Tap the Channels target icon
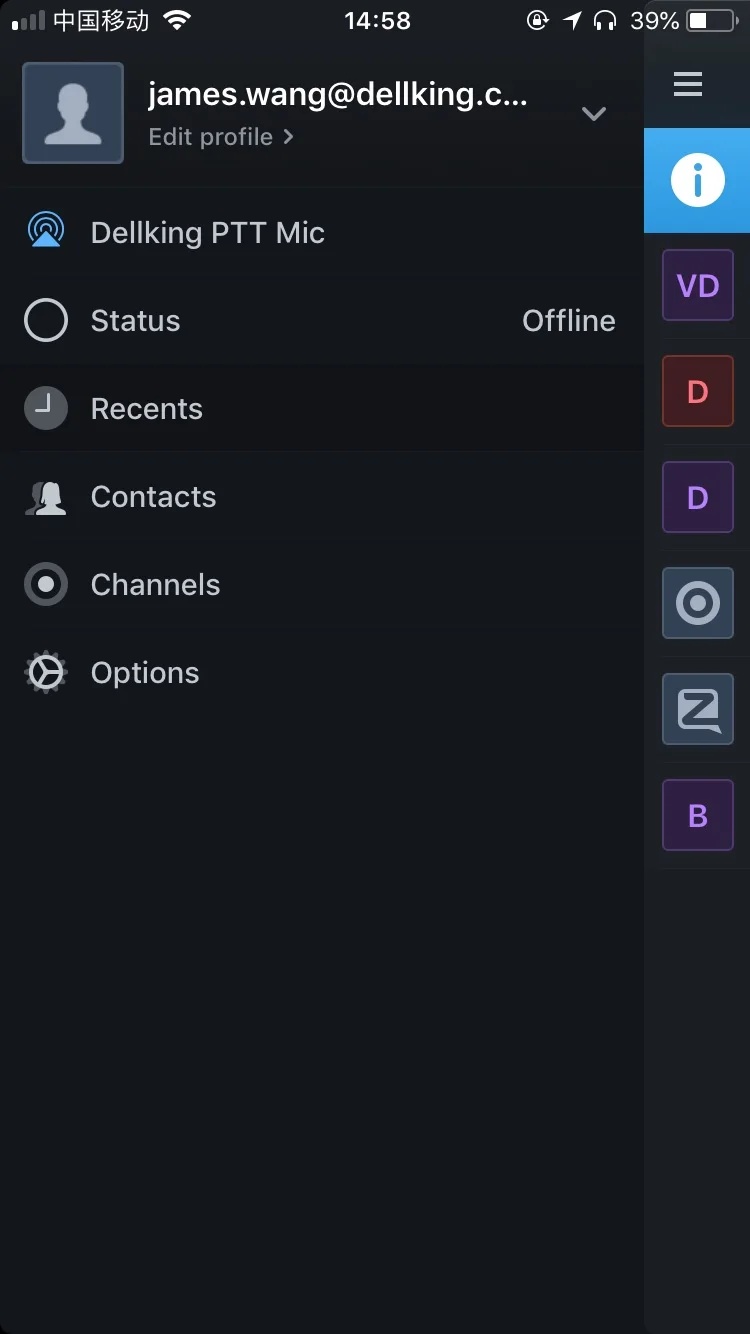 [x=46, y=585]
